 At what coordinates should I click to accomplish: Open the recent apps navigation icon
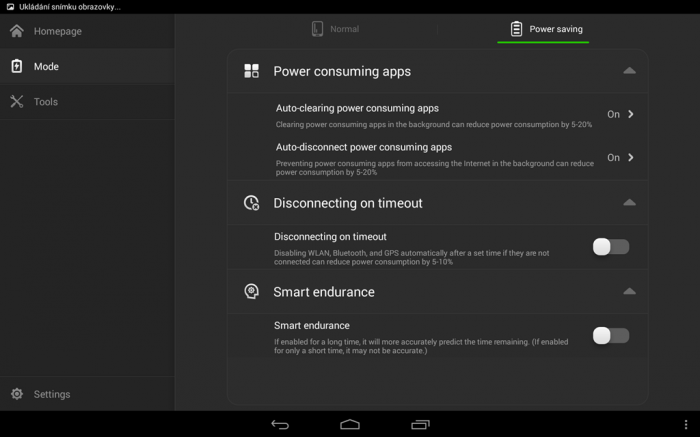(421, 425)
